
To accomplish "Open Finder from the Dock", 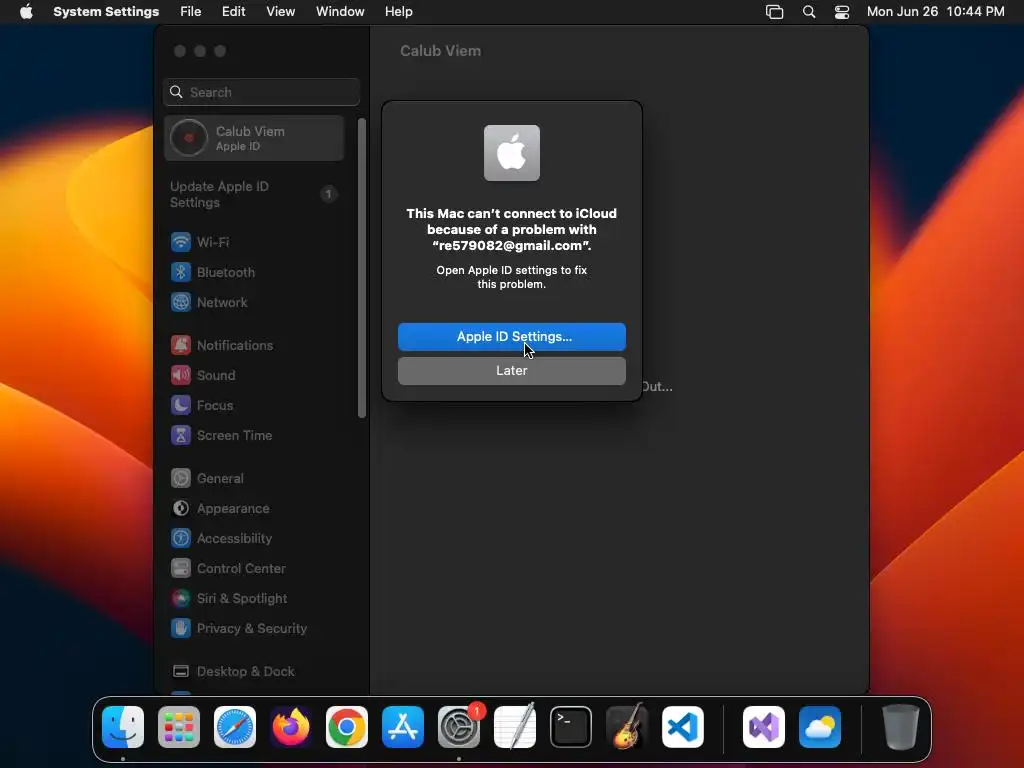I will [x=123, y=726].
